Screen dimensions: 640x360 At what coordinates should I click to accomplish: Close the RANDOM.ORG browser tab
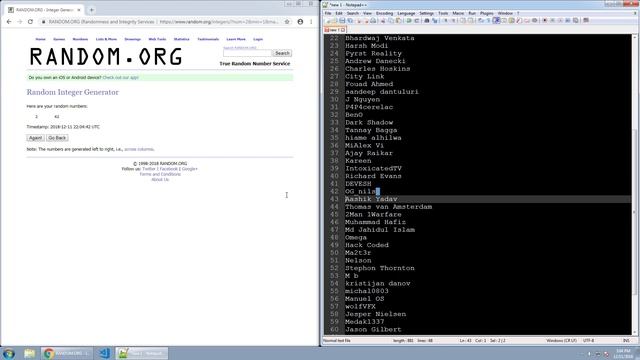point(79,9)
